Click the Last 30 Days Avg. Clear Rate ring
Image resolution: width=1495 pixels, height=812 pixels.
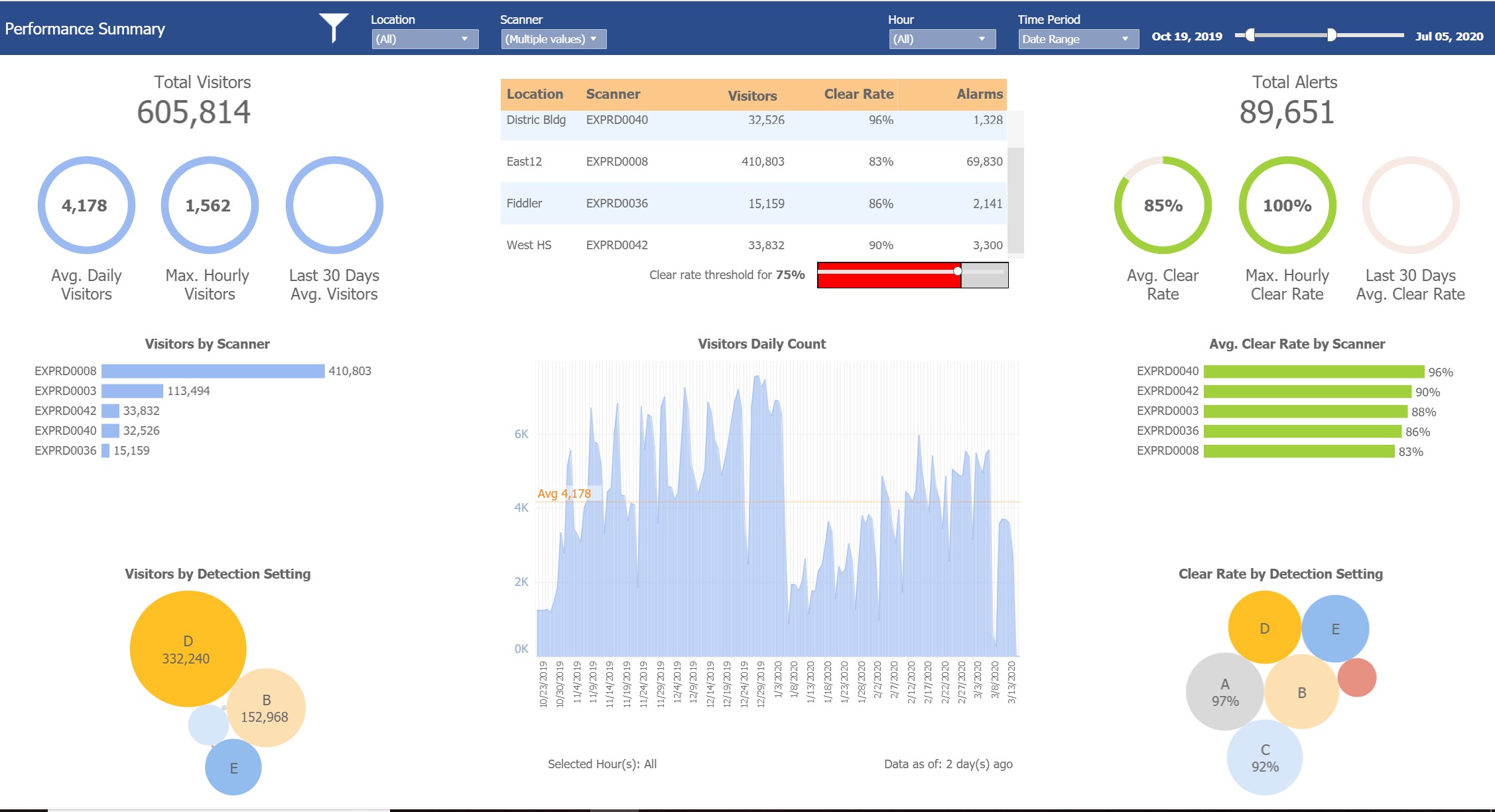coord(1411,205)
